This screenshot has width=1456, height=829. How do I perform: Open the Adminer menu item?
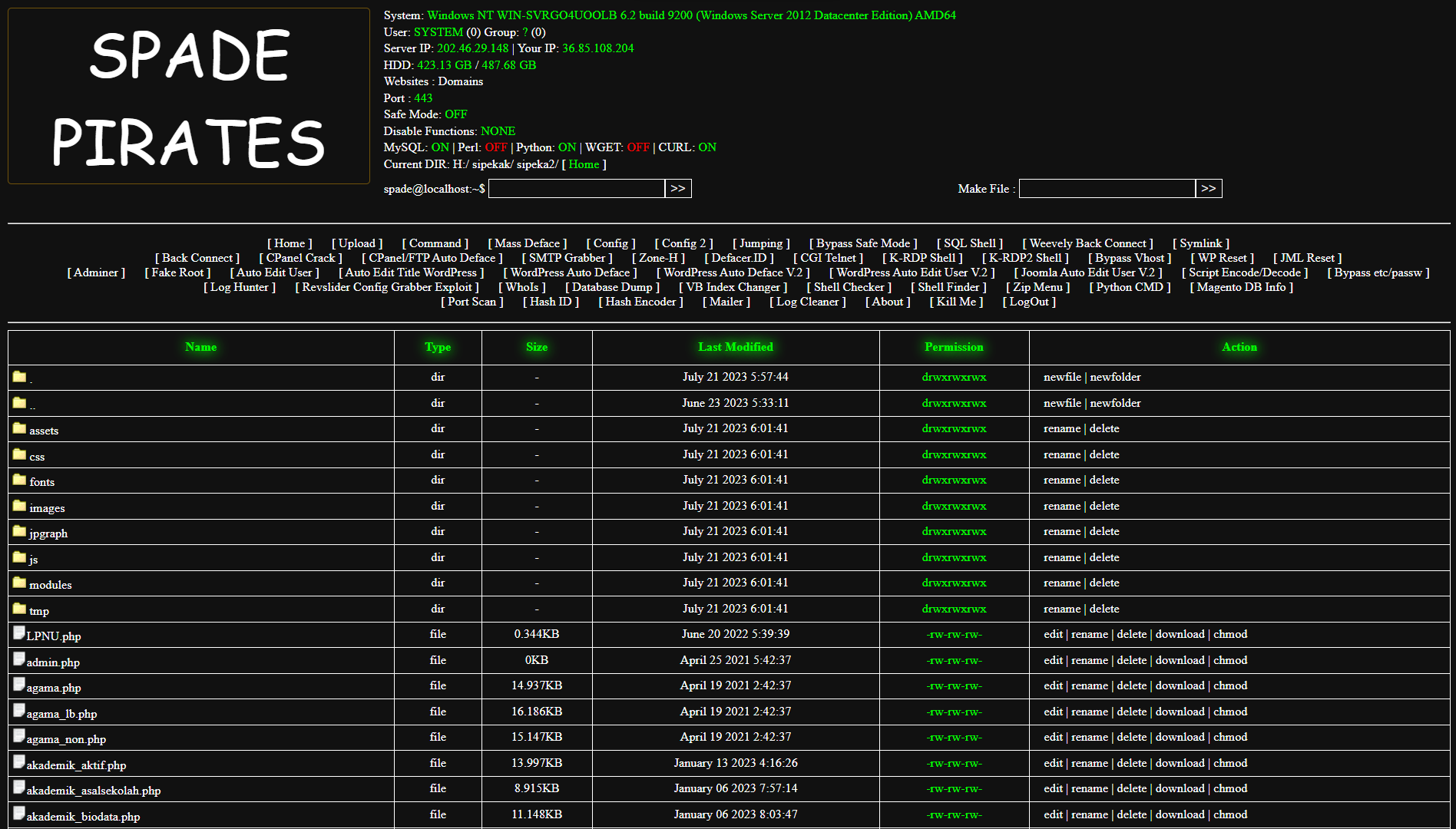96,272
